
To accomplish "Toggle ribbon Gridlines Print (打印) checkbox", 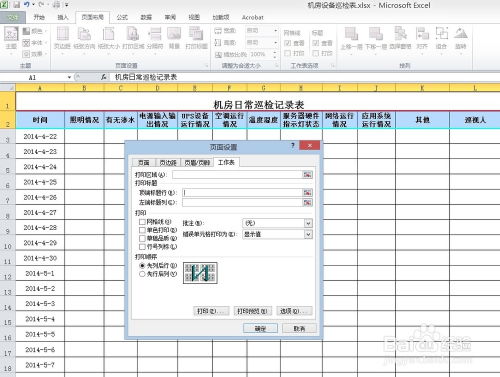I will [288, 53].
